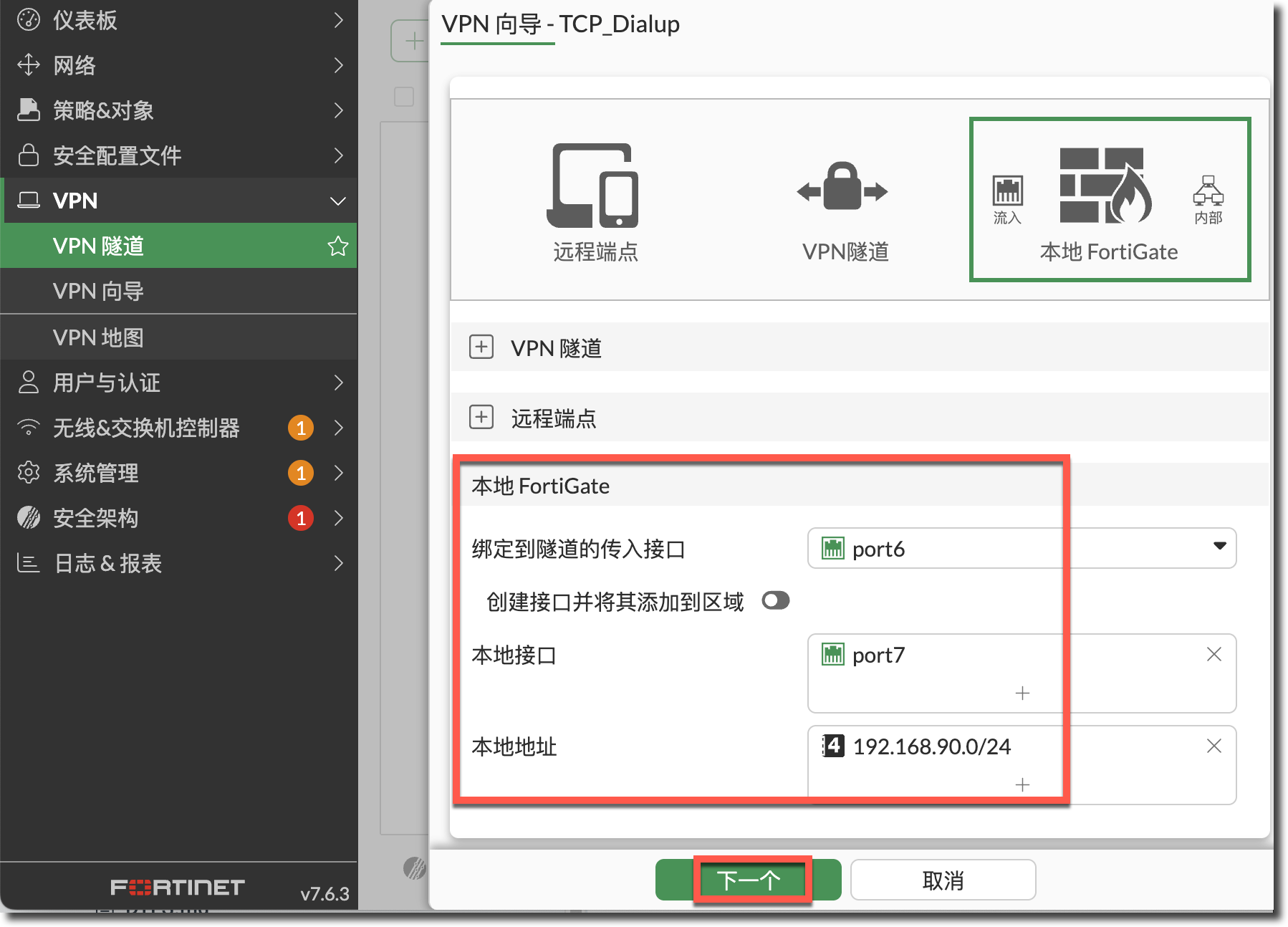Viewport: 1288px width, 927px height.
Task: Click the User & Authentication (用户与认证) person icon
Action: coord(29,383)
